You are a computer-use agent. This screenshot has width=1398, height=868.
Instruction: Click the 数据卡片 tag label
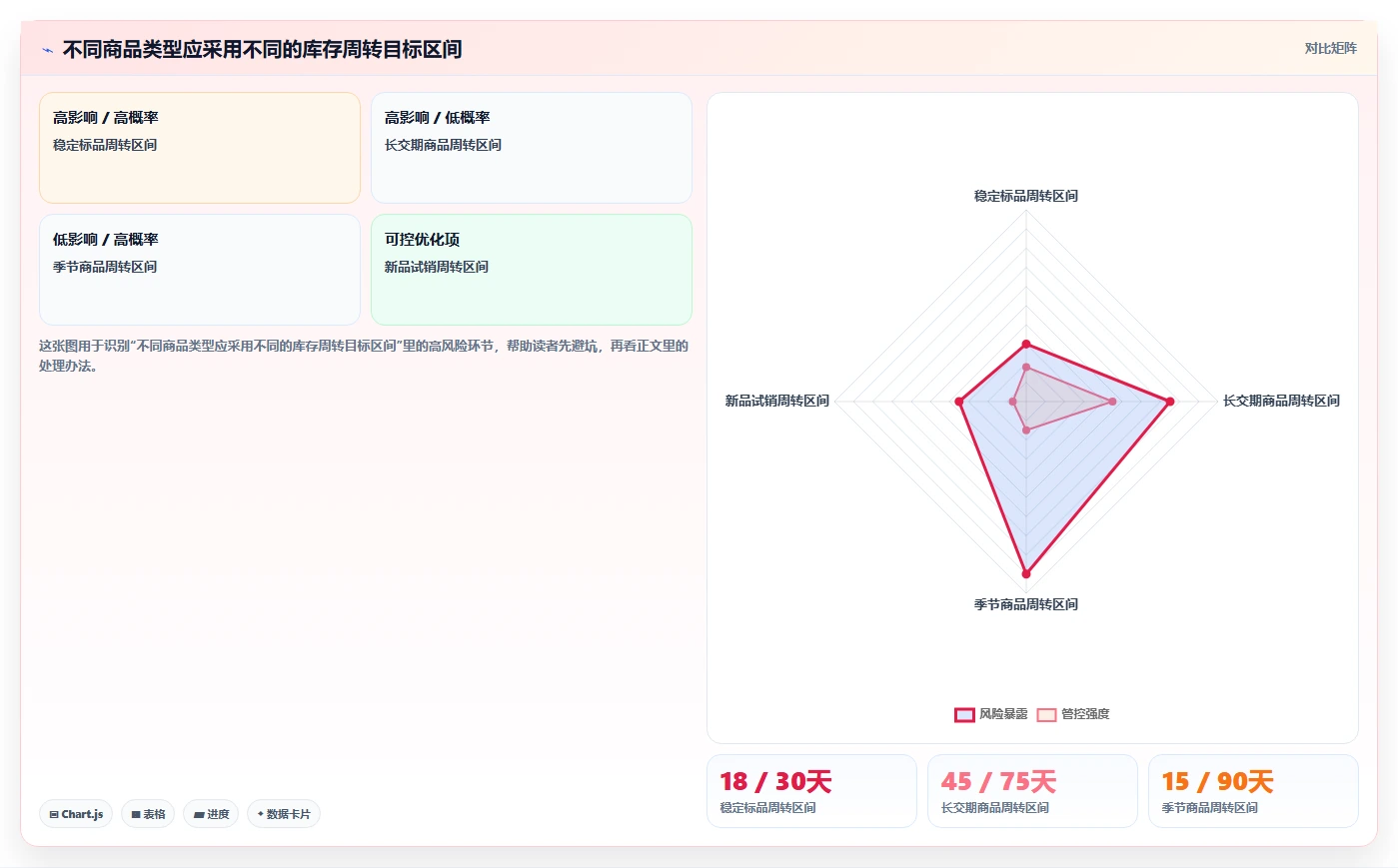288,814
